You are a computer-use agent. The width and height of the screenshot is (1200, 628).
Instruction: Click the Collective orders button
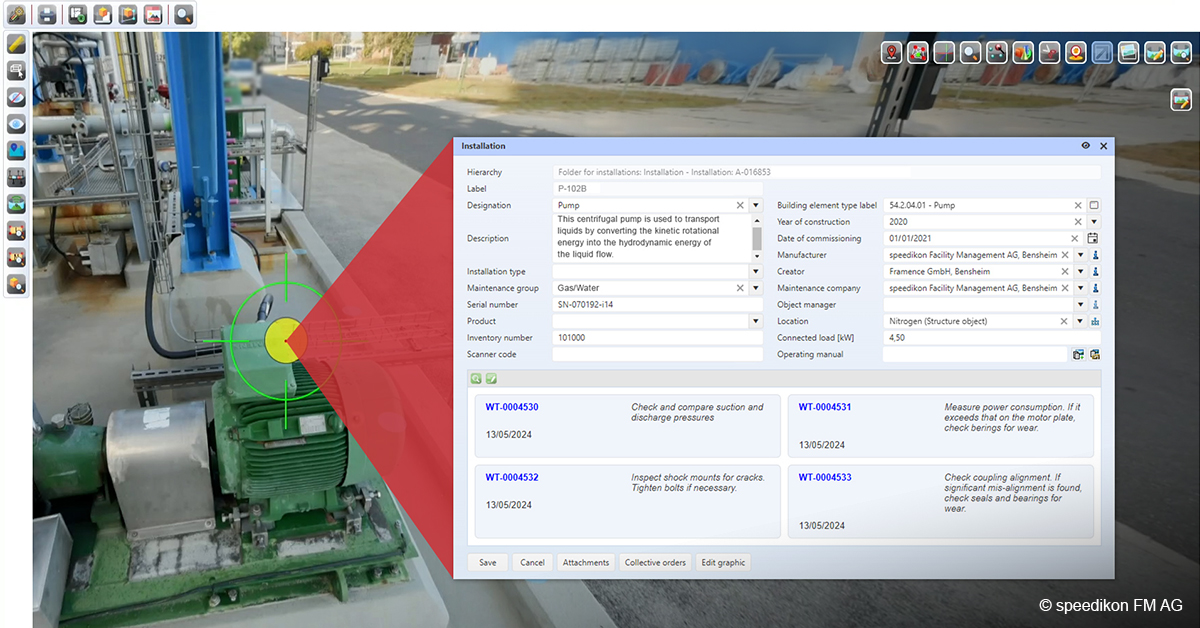(656, 563)
